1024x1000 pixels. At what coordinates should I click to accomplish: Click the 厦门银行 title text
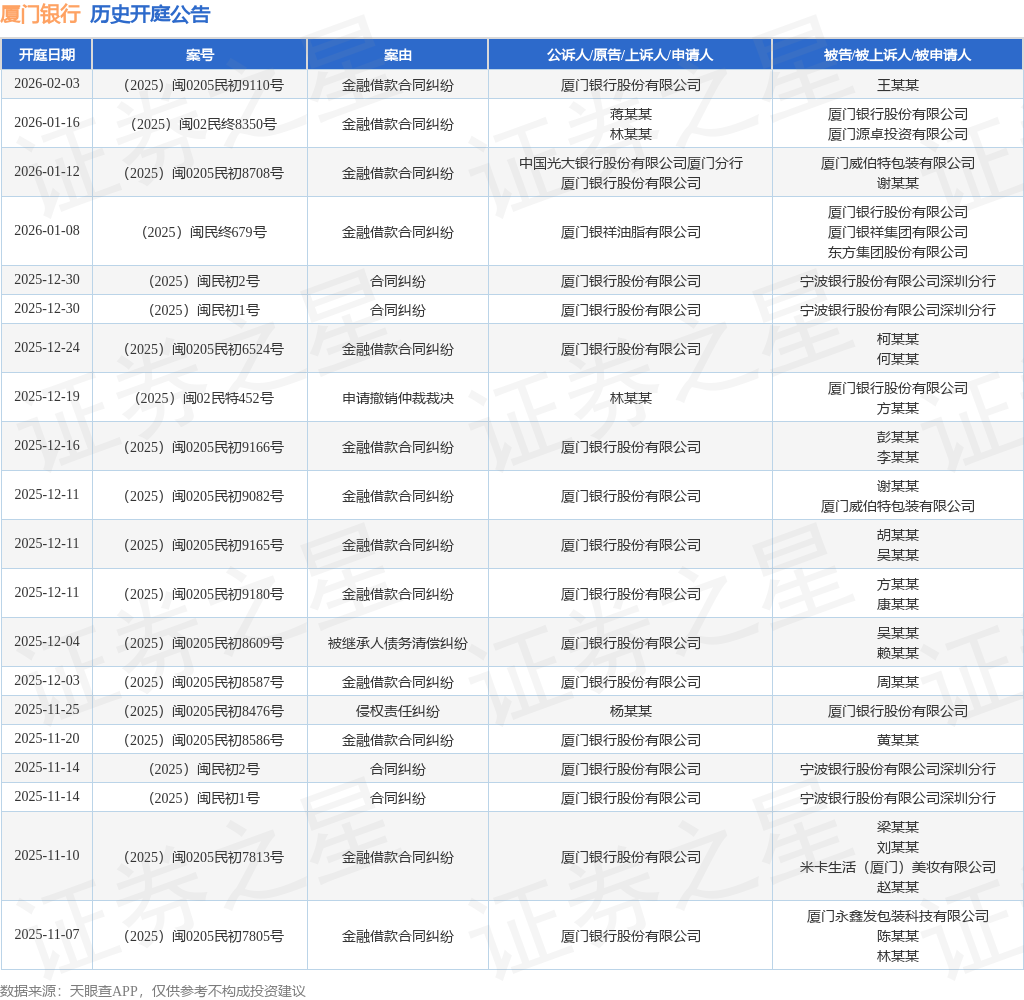coord(40,14)
